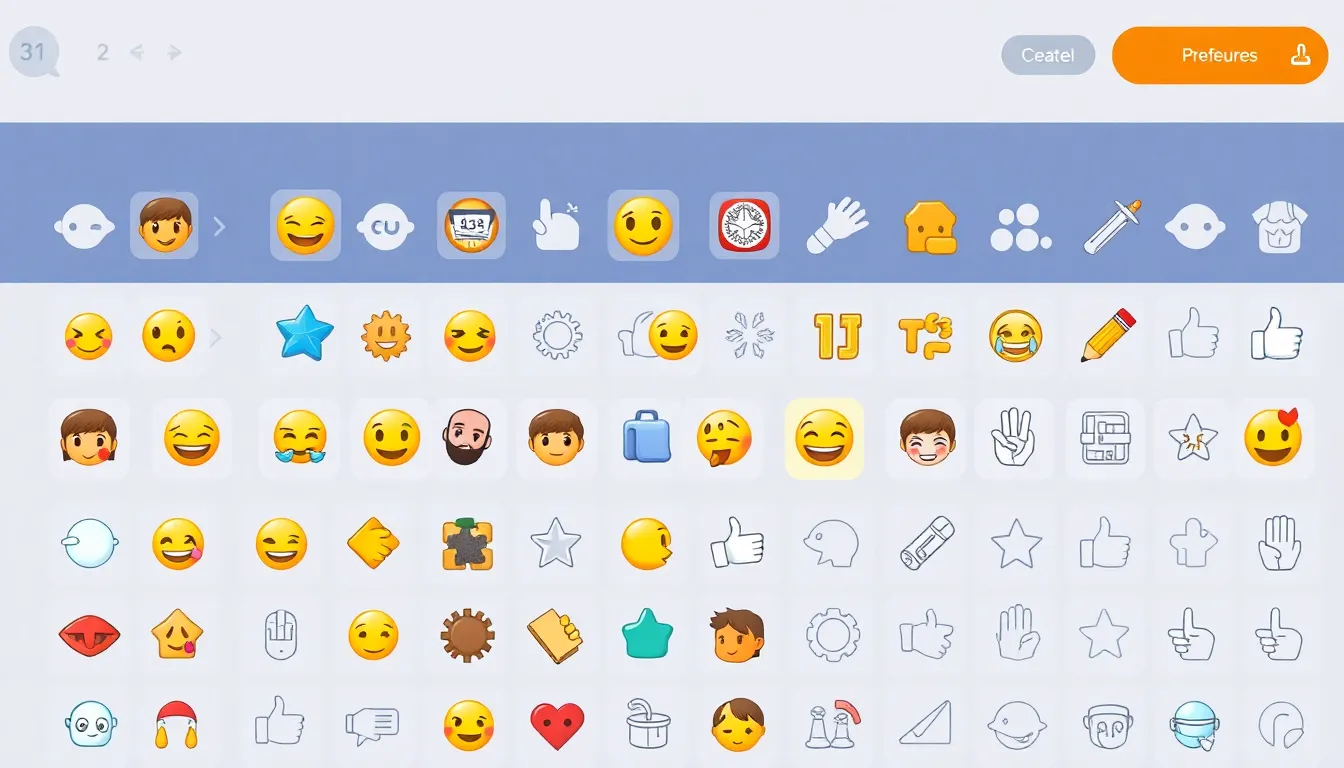
Task: Open the red clock category tab
Action: point(744,225)
